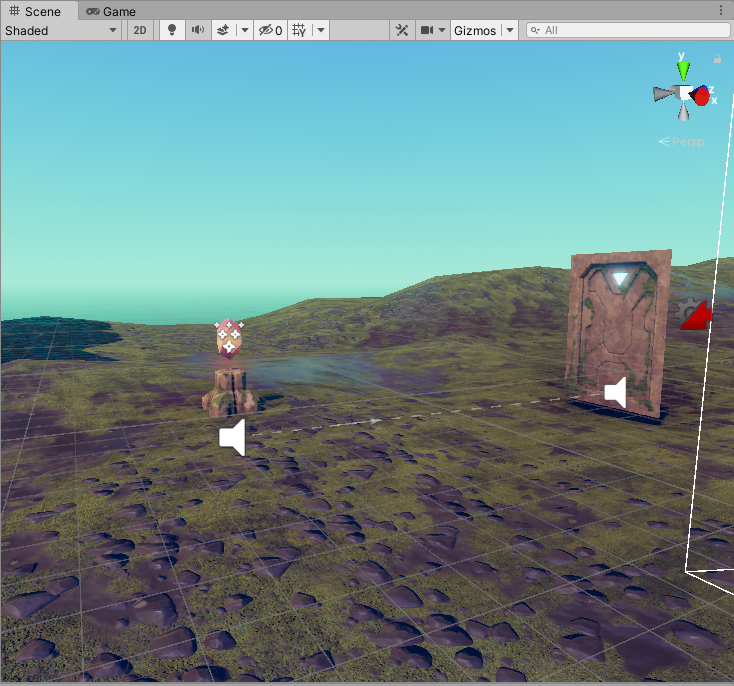Select the audio source gizmo on door
The height and width of the screenshot is (686, 734).
pyautogui.click(x=616, y=392)
